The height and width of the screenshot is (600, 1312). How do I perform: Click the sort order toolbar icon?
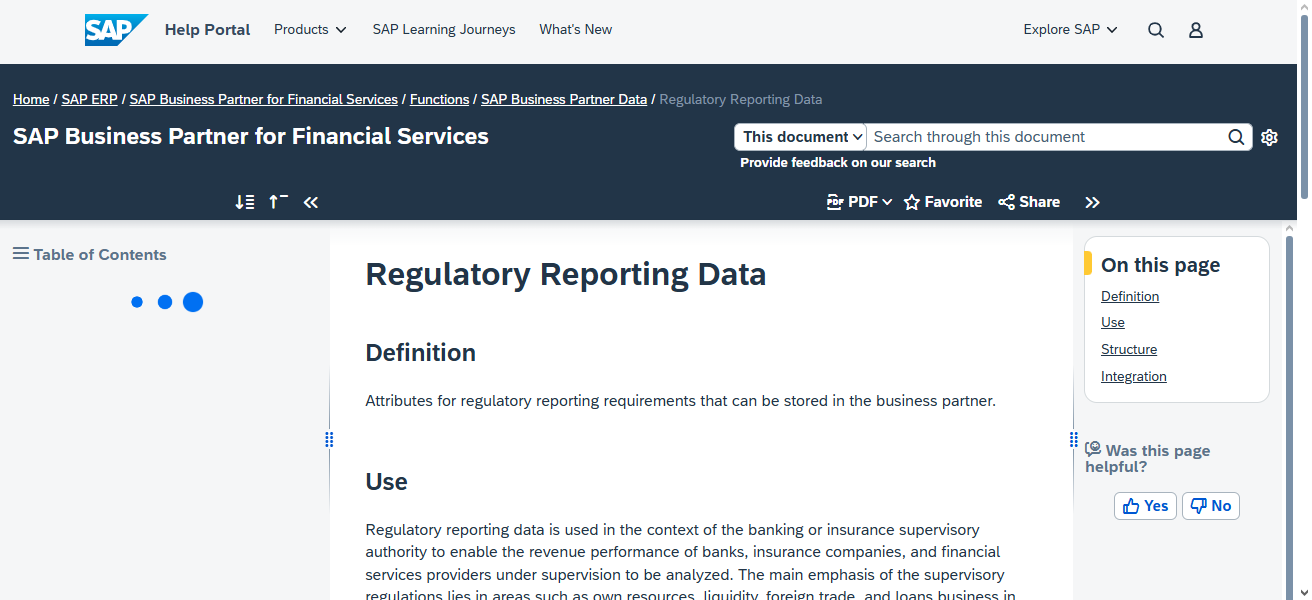pos(244,201)
